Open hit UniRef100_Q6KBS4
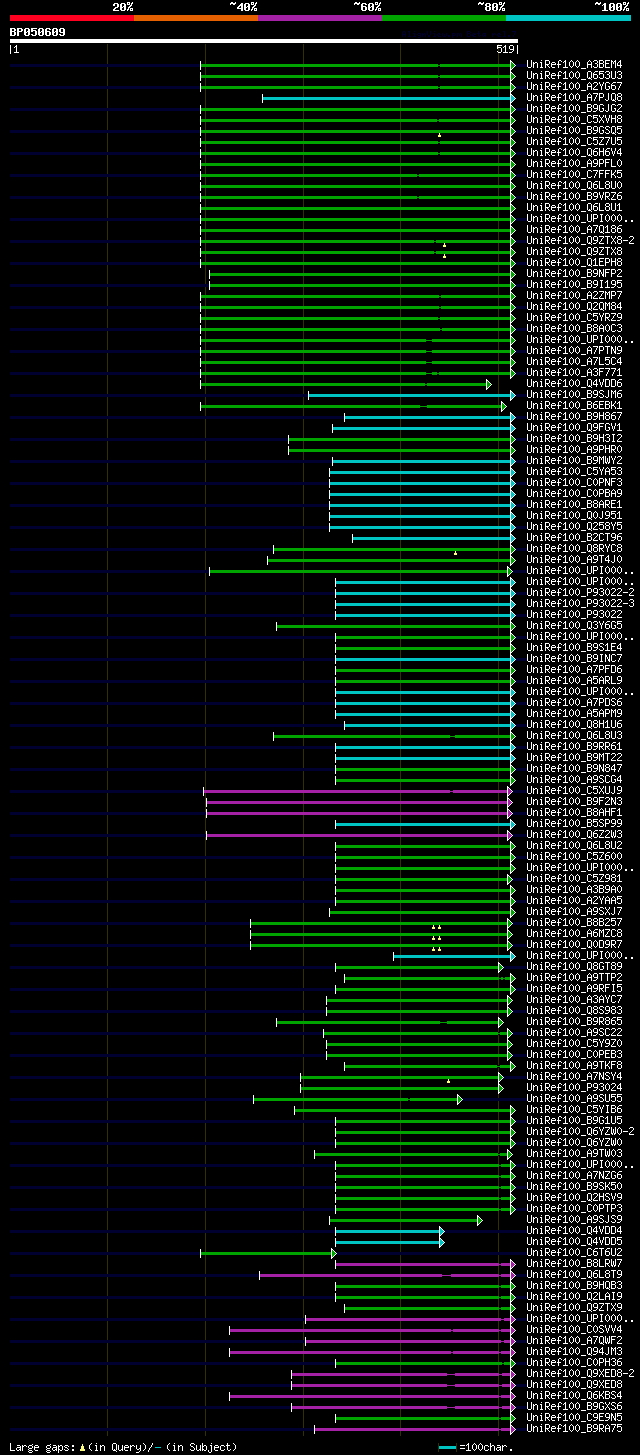640x1455 pixels. tap(574, 1396)
